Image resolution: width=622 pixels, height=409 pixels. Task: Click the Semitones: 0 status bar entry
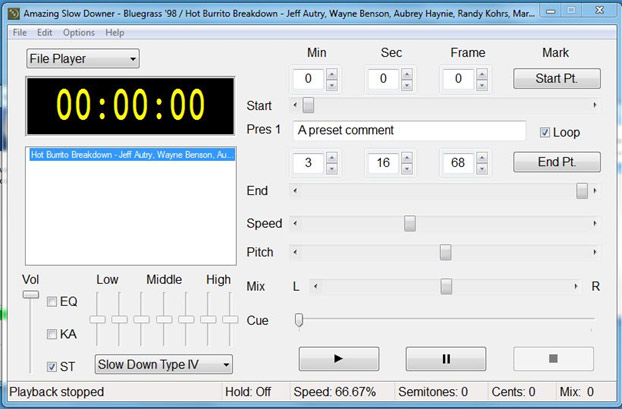click(x=433, y=392)
